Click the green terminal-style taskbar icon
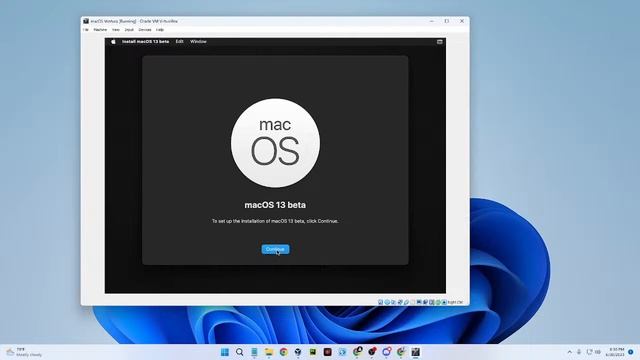Image resolution: width=640 pixels, height=360 pixels. click(313, 352)
